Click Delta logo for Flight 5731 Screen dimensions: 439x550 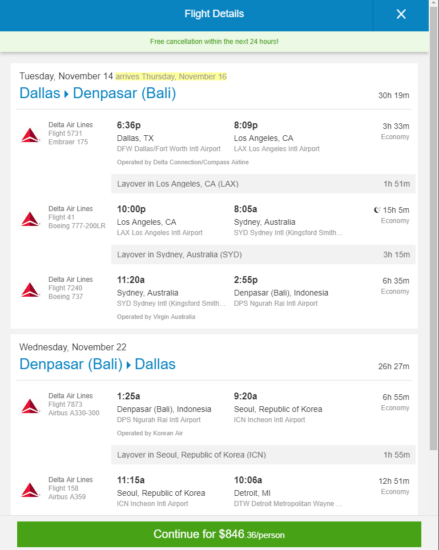31,135
